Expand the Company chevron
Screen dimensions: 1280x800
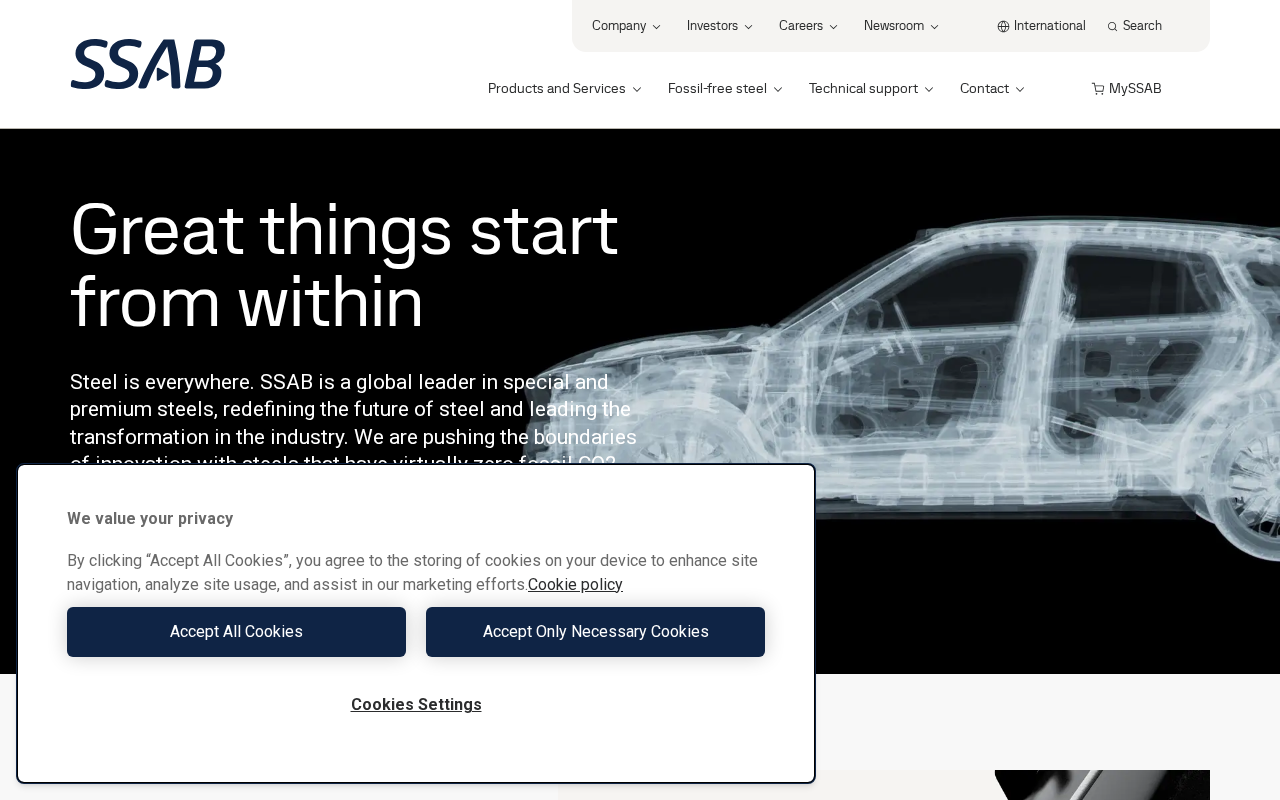click(x=656, y=27)
